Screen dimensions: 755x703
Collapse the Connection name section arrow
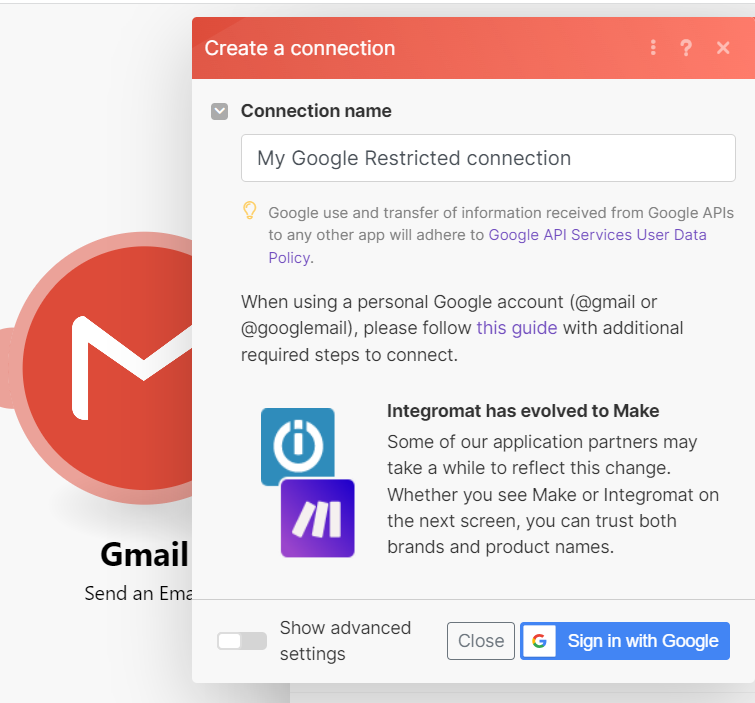(x=220, y=111)
